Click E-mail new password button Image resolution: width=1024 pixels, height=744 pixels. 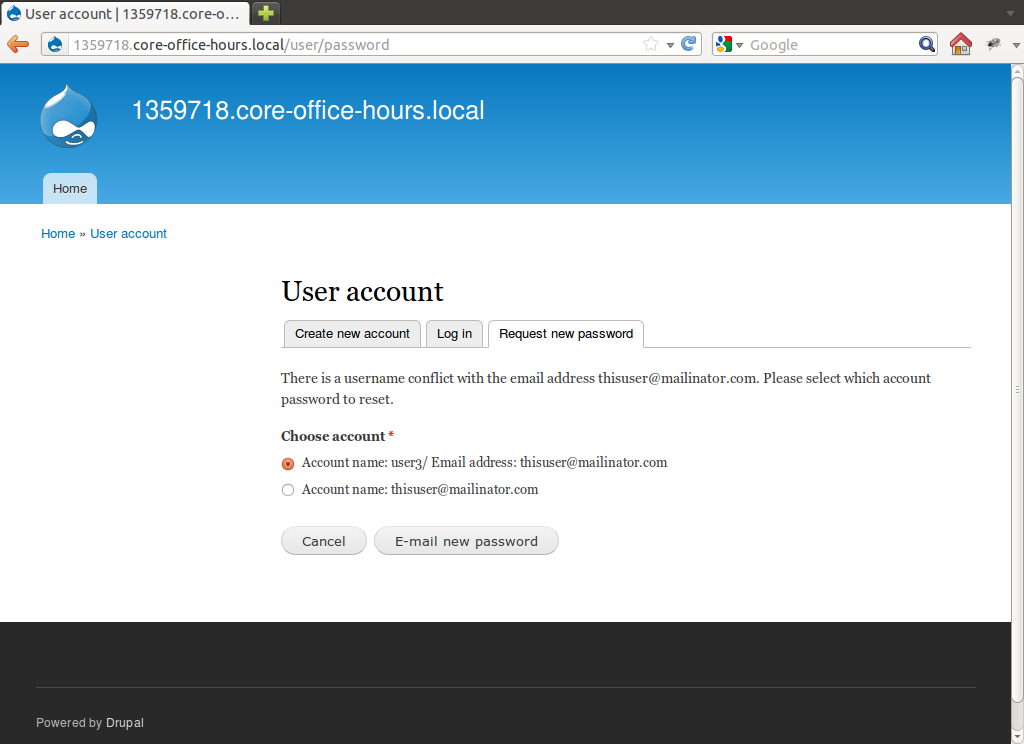tap(466, 541)
